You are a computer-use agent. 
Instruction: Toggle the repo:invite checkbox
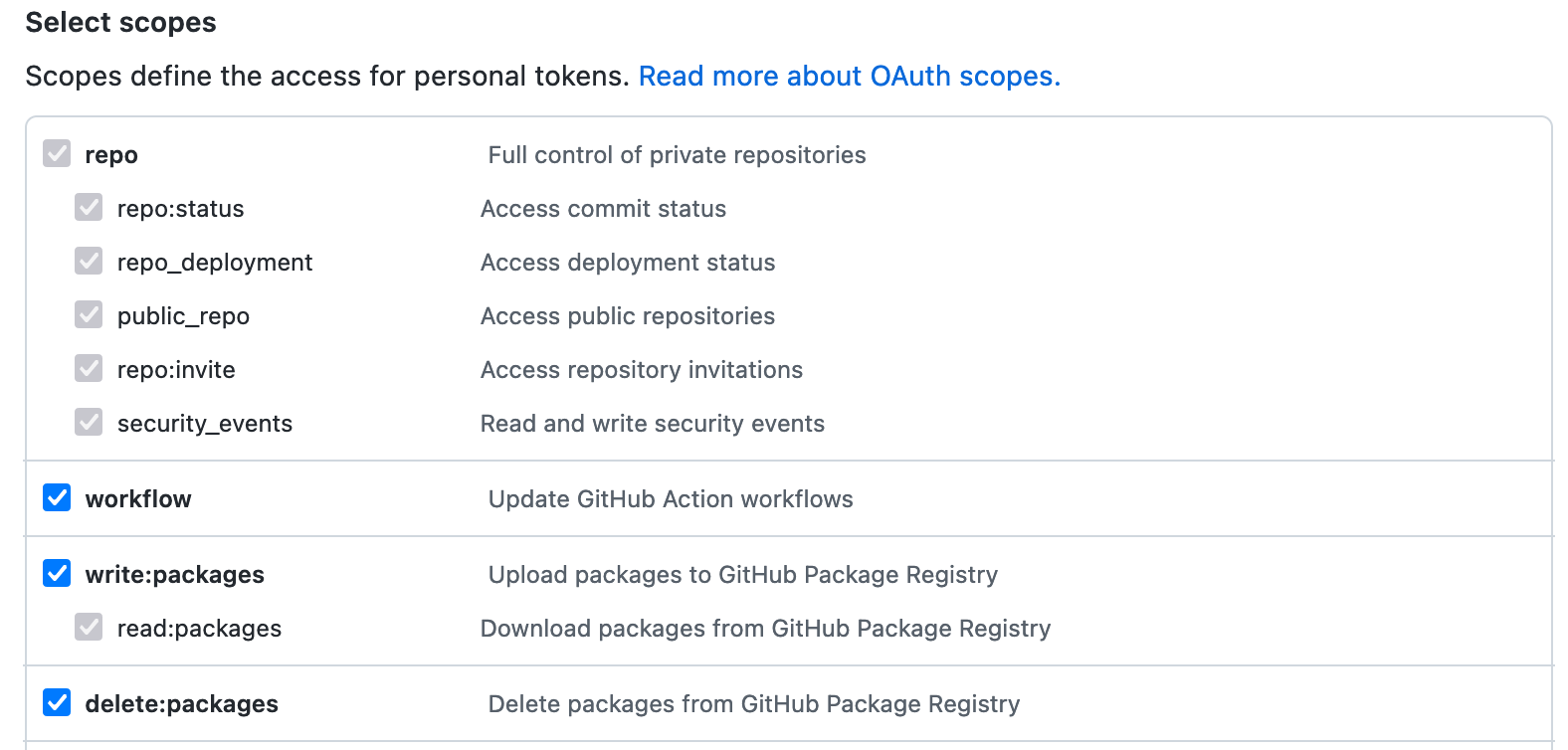(x=89, y=368)
